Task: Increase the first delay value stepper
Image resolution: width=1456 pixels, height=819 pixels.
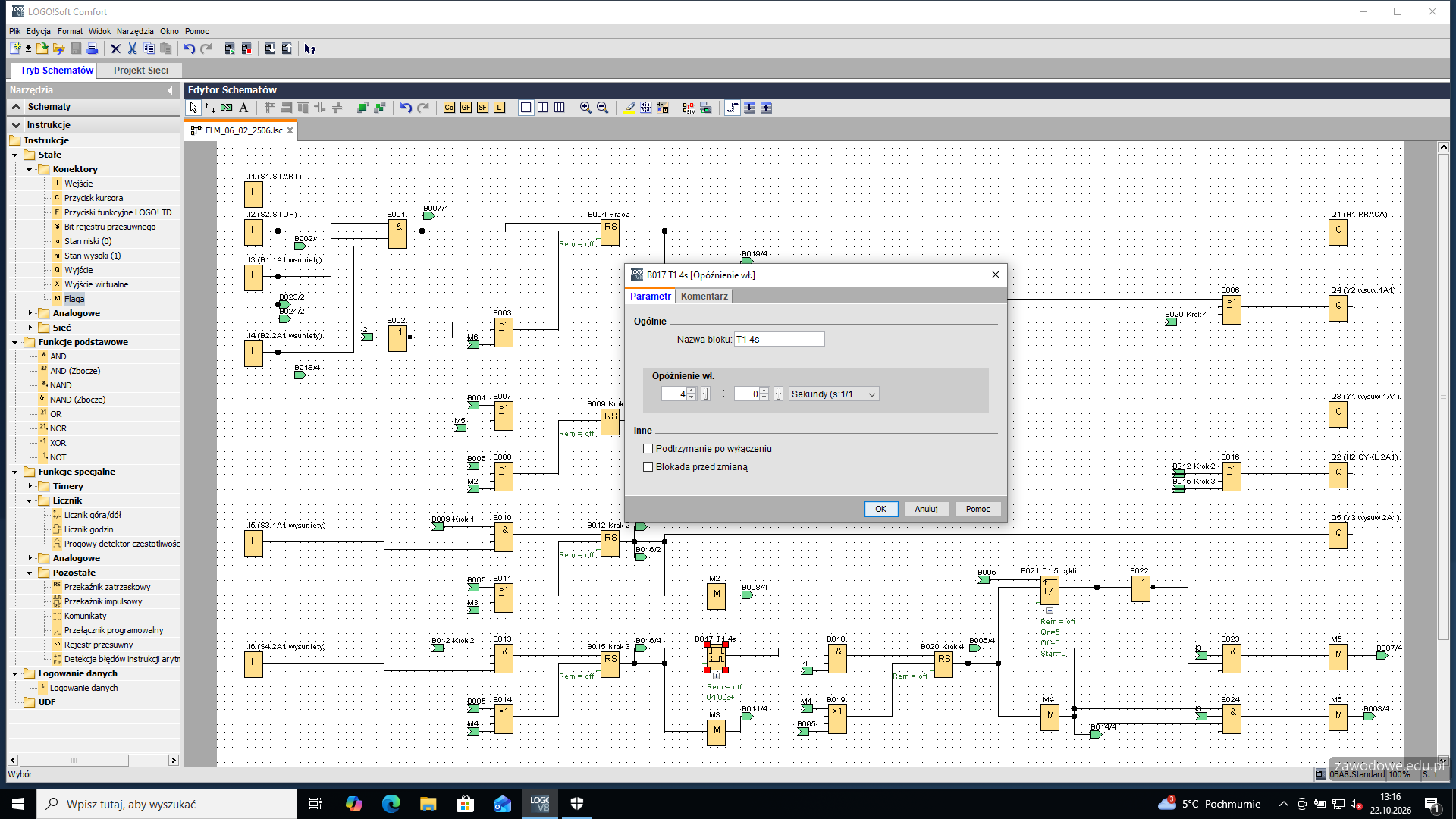Action: tap(692, 391)
